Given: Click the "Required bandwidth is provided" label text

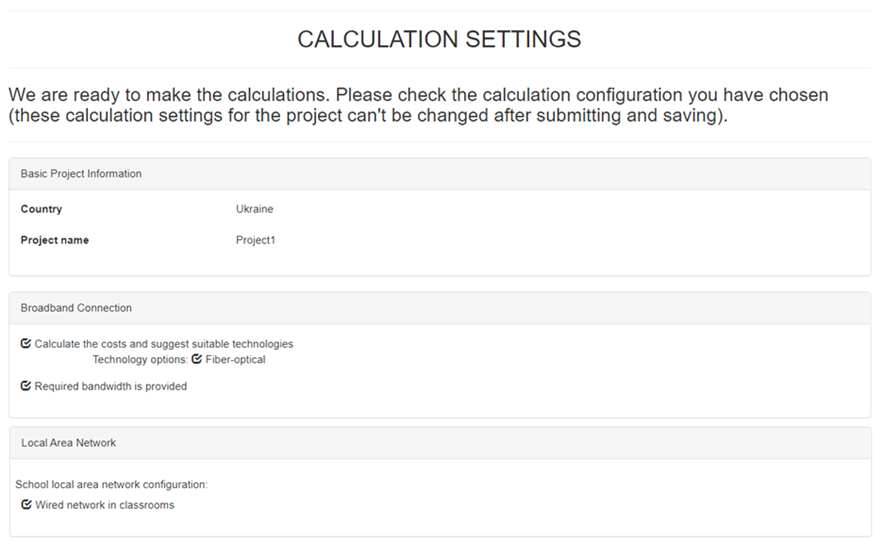Looking at the screenshot, I should point(110,386).
